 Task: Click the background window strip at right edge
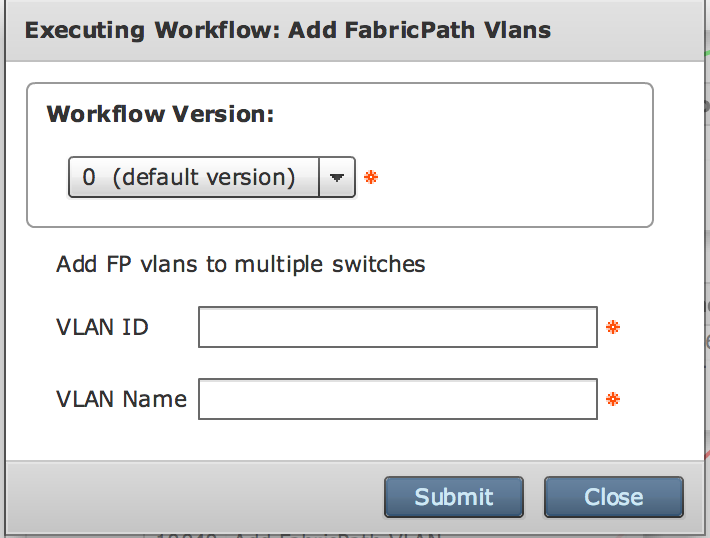point(707,272)
